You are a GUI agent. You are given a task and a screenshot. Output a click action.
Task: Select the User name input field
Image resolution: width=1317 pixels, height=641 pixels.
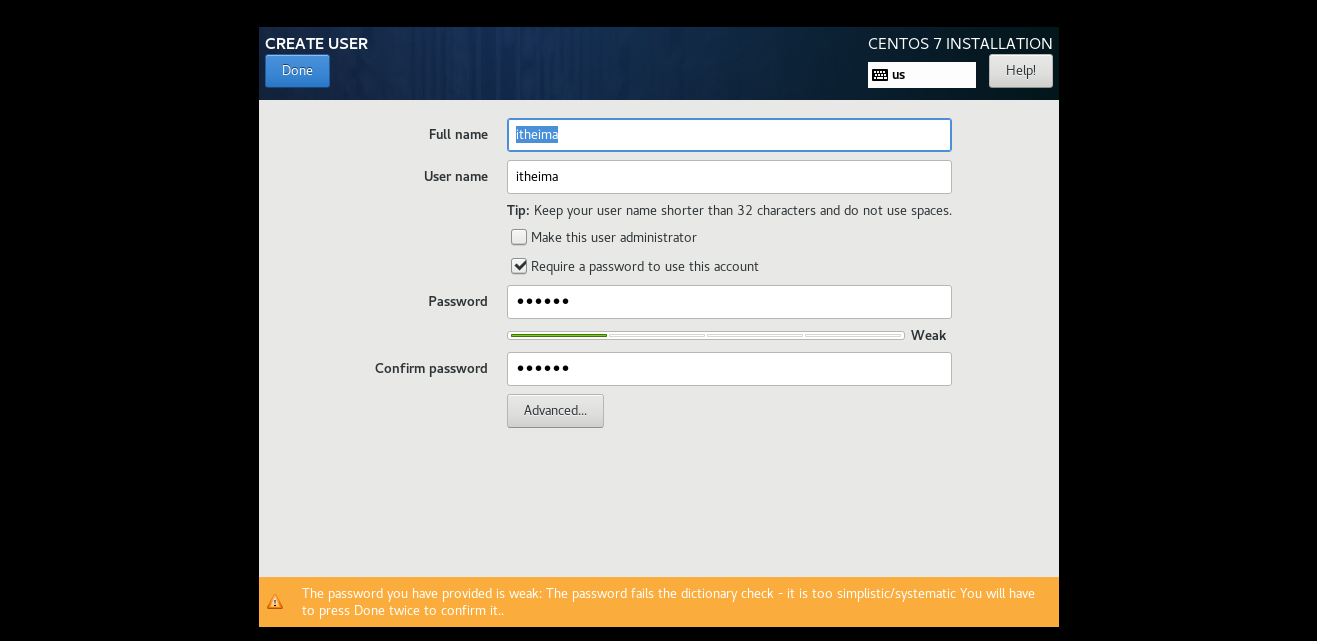click(729, 177)
